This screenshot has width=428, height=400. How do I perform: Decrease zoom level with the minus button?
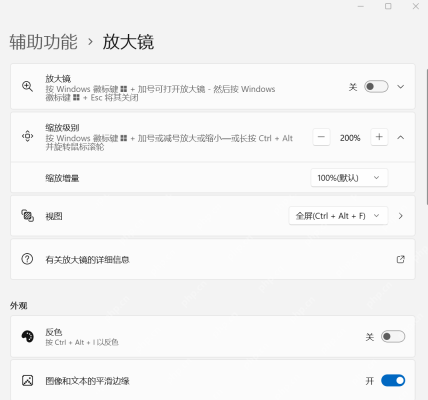321,137
